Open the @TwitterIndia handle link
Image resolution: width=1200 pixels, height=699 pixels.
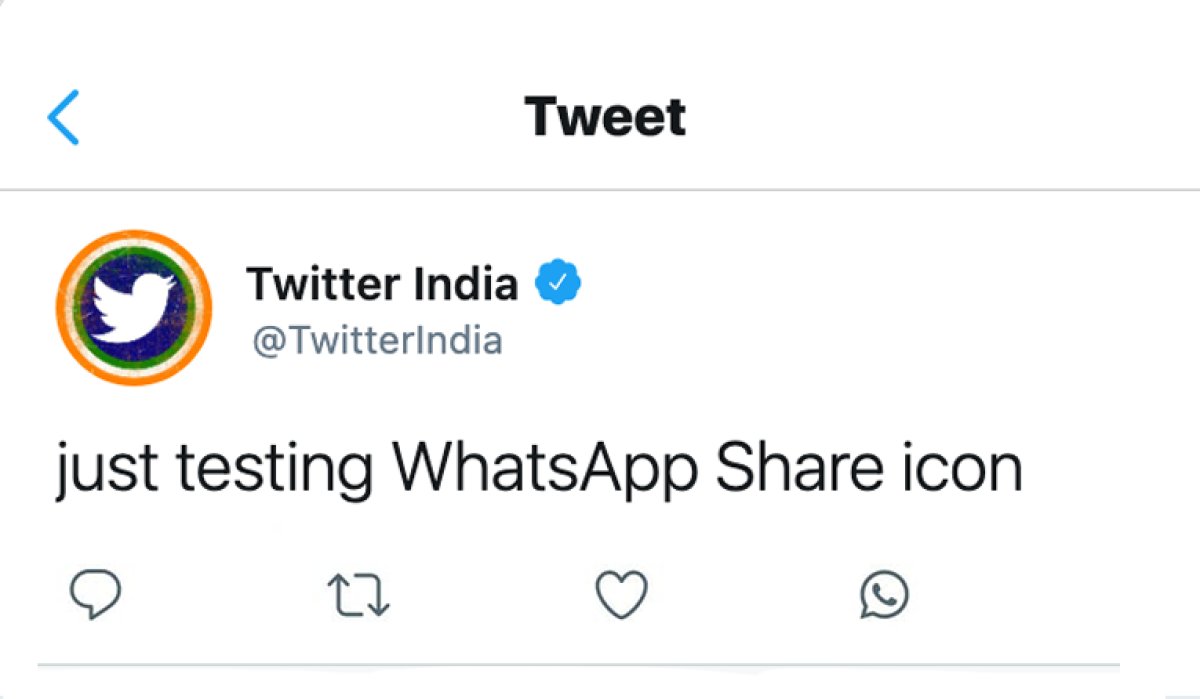point(376,340)
